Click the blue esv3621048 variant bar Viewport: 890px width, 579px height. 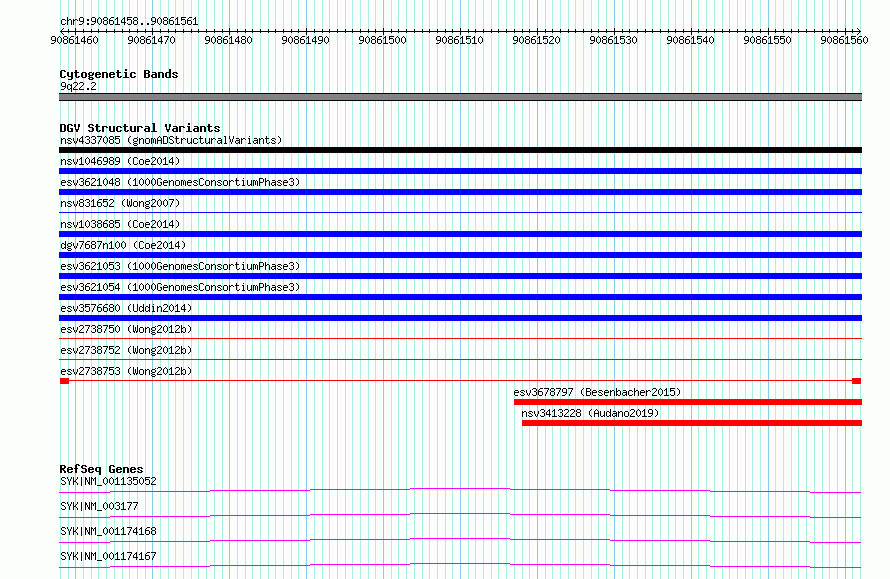[x=460, y=192]
